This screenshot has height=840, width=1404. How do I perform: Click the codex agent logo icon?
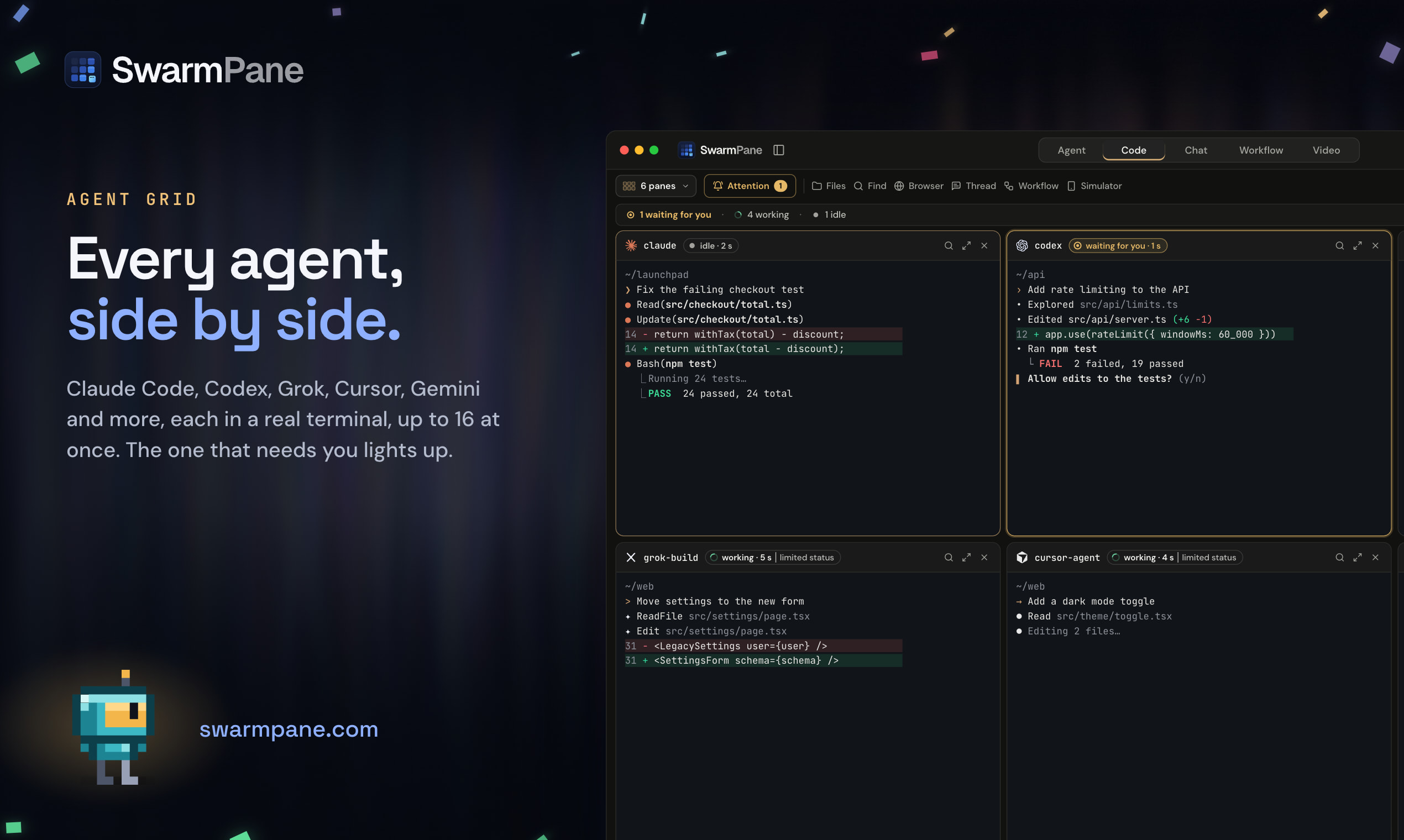(x=1022, y=246)
